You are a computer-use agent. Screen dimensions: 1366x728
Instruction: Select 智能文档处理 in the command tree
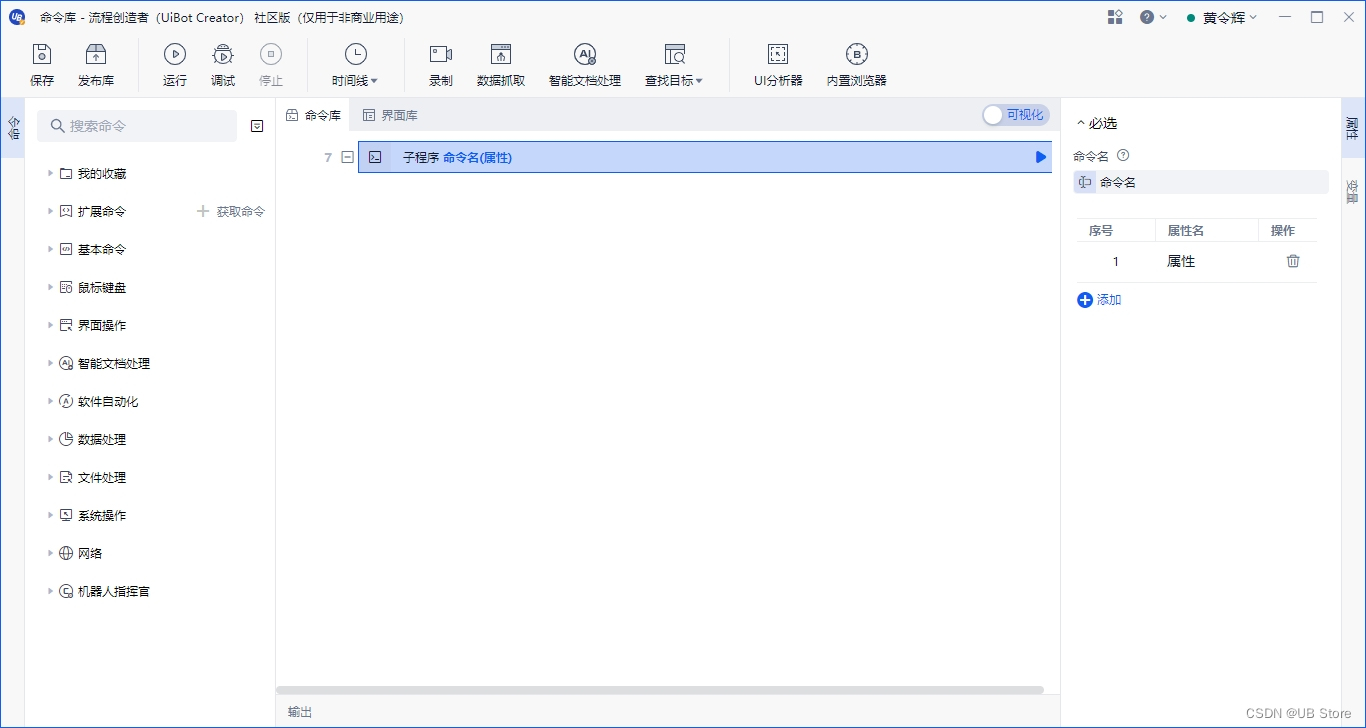(114, 364)
